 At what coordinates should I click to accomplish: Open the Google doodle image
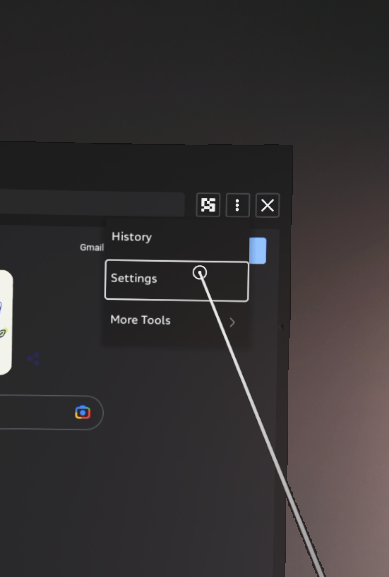tap(6, 322)
